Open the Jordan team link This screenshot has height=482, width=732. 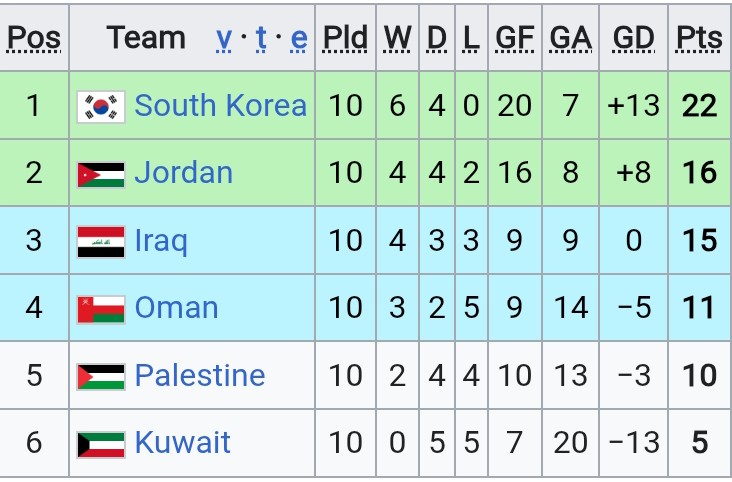(183, 172)
